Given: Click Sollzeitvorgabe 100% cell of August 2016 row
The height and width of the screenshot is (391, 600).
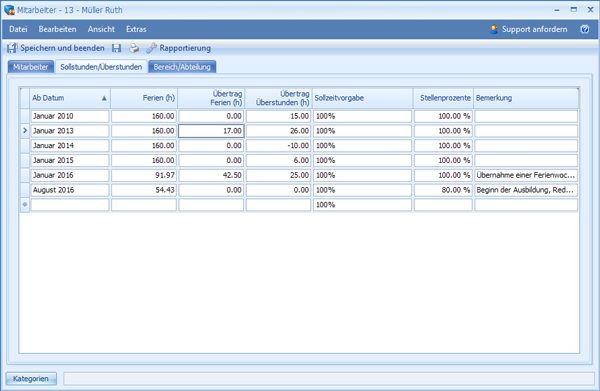Looking at the screenshot, I should (363, 190).
